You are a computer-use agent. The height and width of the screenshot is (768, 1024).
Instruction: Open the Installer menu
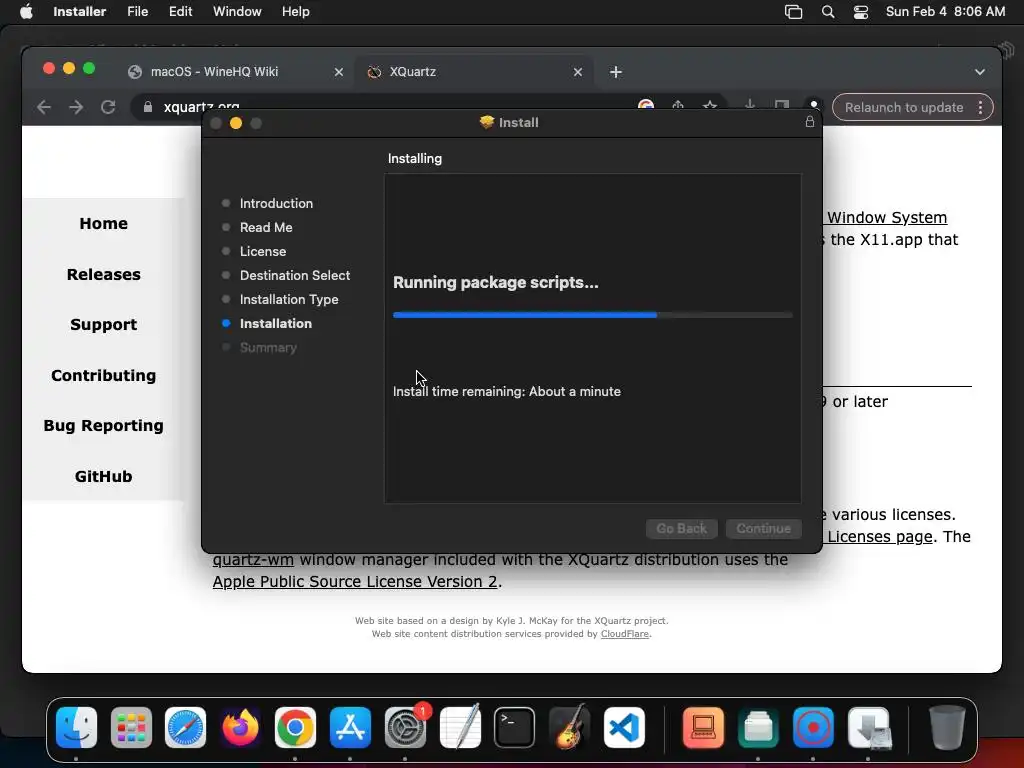(79, 11)
